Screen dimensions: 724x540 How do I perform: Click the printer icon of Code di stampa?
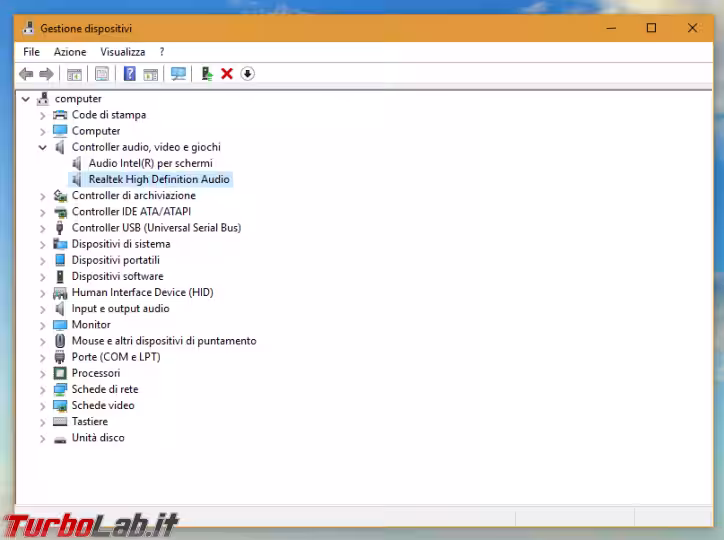60,115
